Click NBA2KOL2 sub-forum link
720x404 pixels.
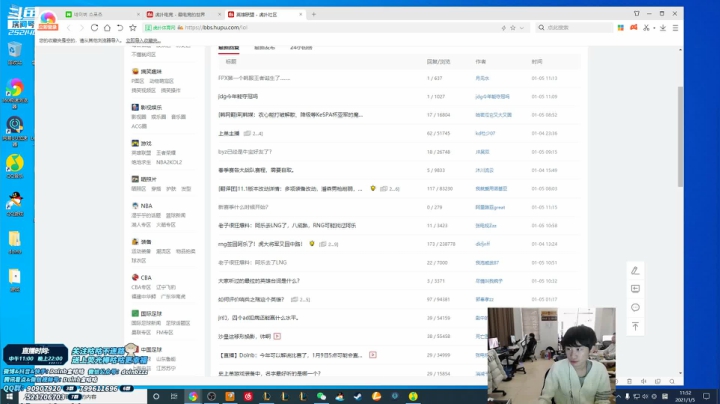click(x=169, y=162)
